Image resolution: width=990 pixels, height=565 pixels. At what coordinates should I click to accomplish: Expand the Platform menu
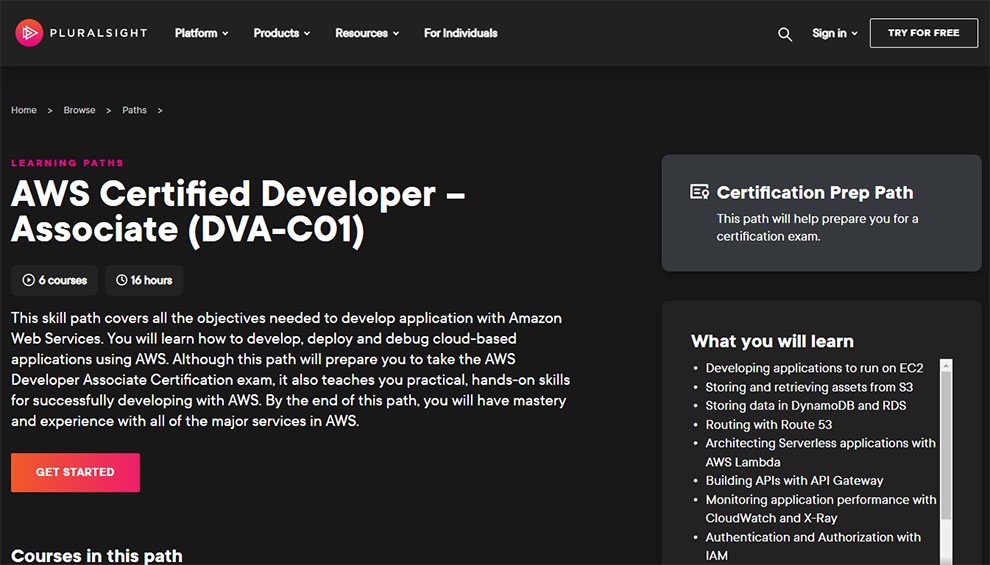click(x=201, y=33)
